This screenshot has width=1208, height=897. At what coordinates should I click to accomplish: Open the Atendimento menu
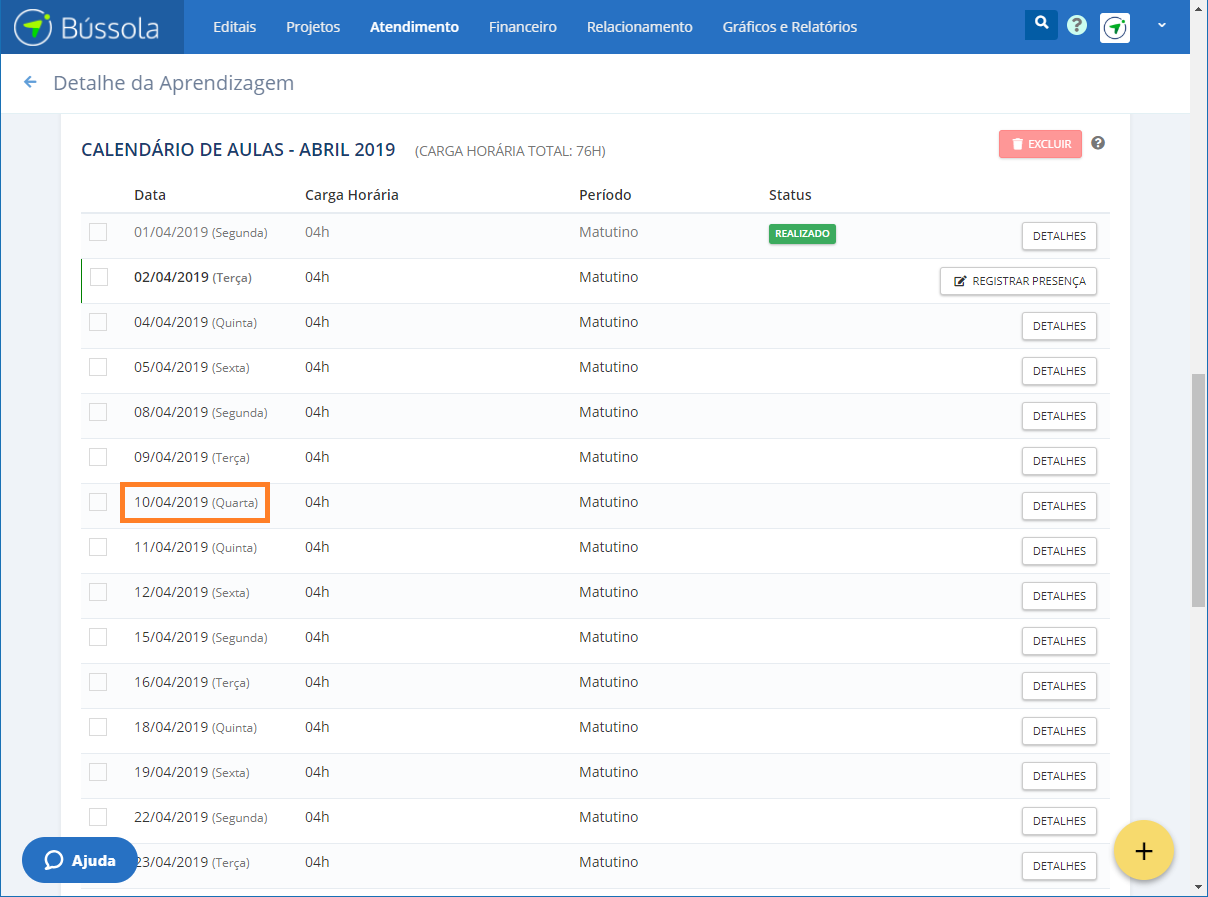(x=414, y=27)
